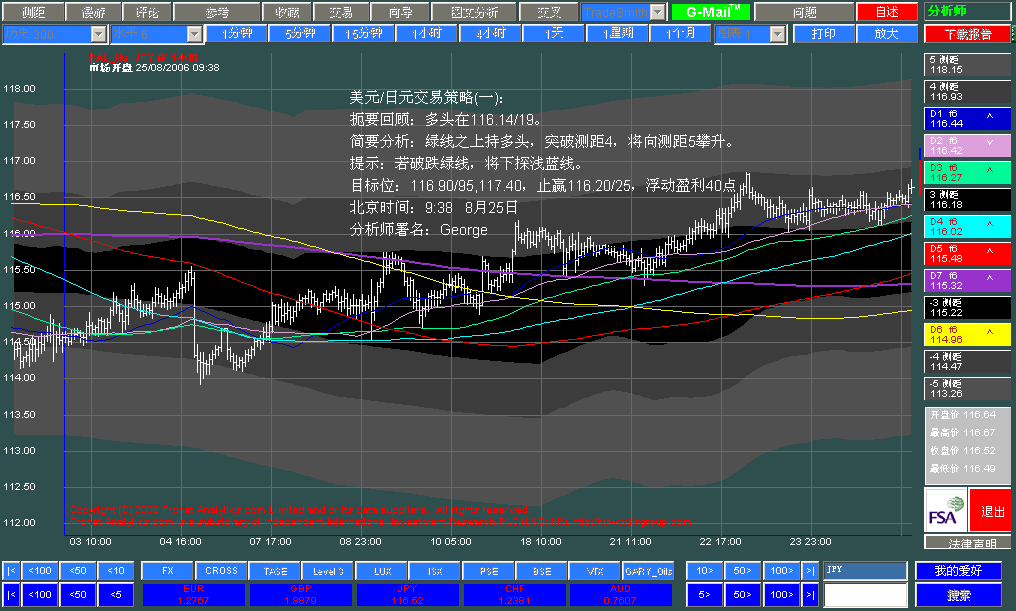This screenshot has height=611, width=1016.
Task: Toggle the red D5 115.48 indicator
Action: point(967,254)
